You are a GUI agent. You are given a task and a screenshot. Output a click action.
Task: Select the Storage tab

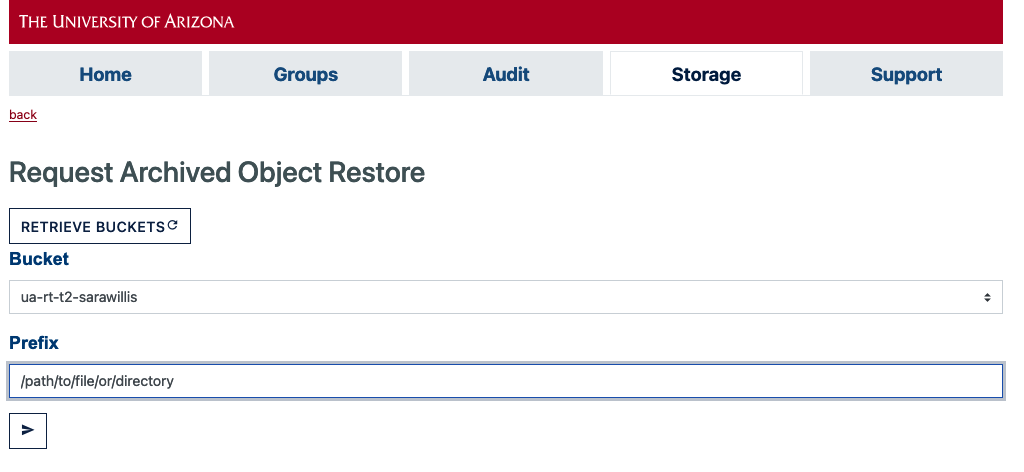coord(706,74)
